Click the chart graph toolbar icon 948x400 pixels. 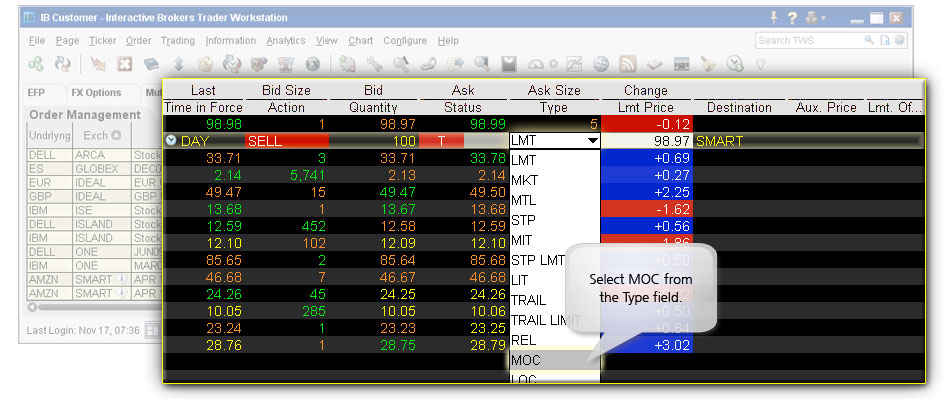pos(574,63)
